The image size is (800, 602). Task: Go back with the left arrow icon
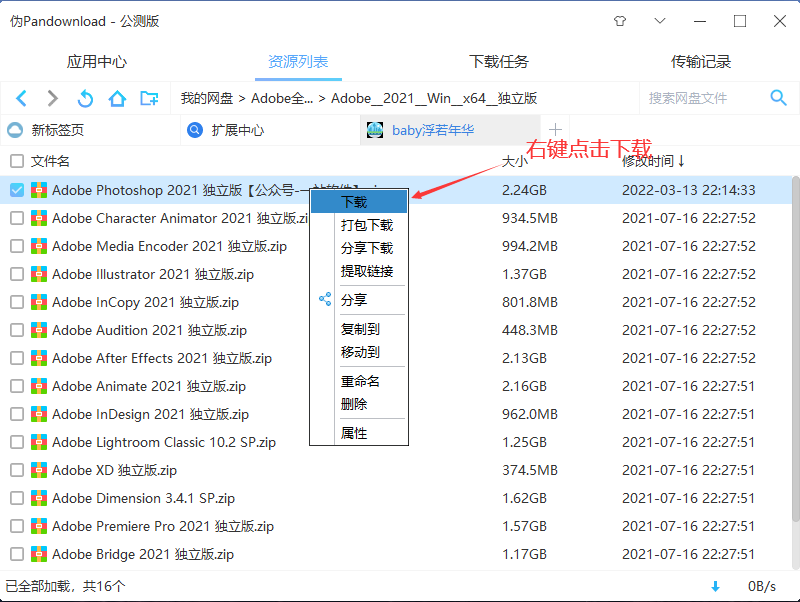tap(21, 98)
